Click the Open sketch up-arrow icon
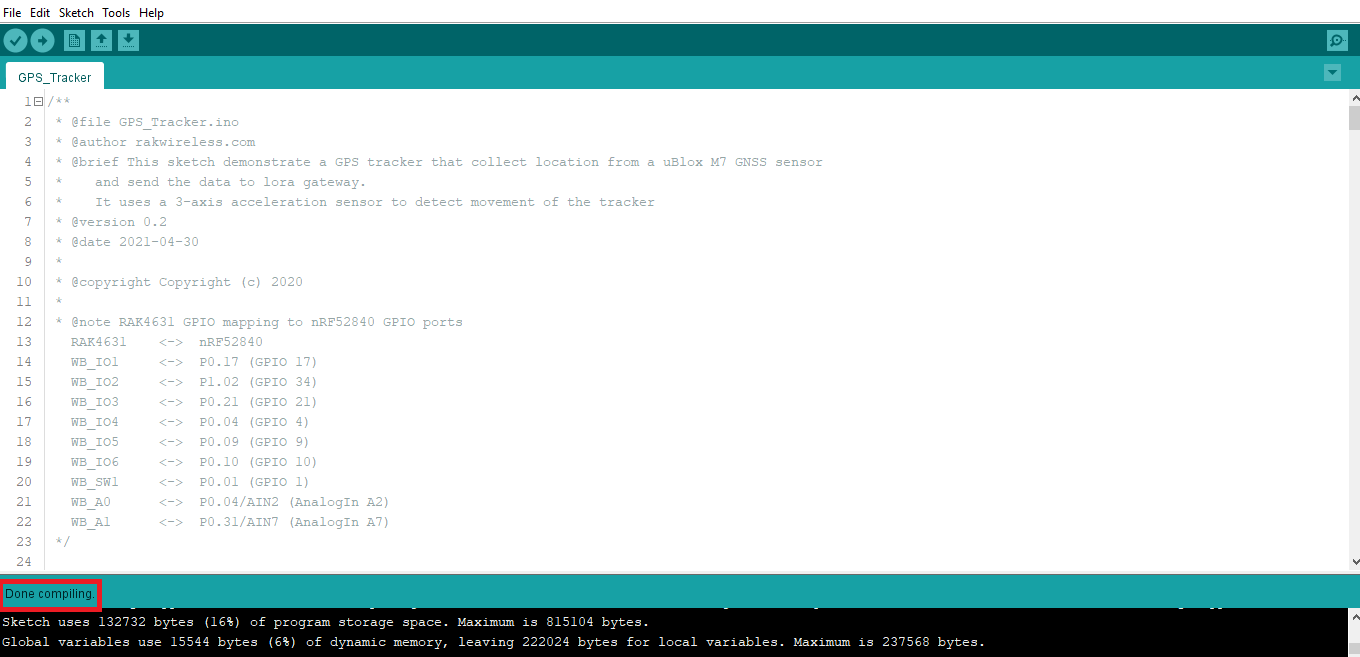The height and width of the screenshot is (657, 1360). [101, 41]
